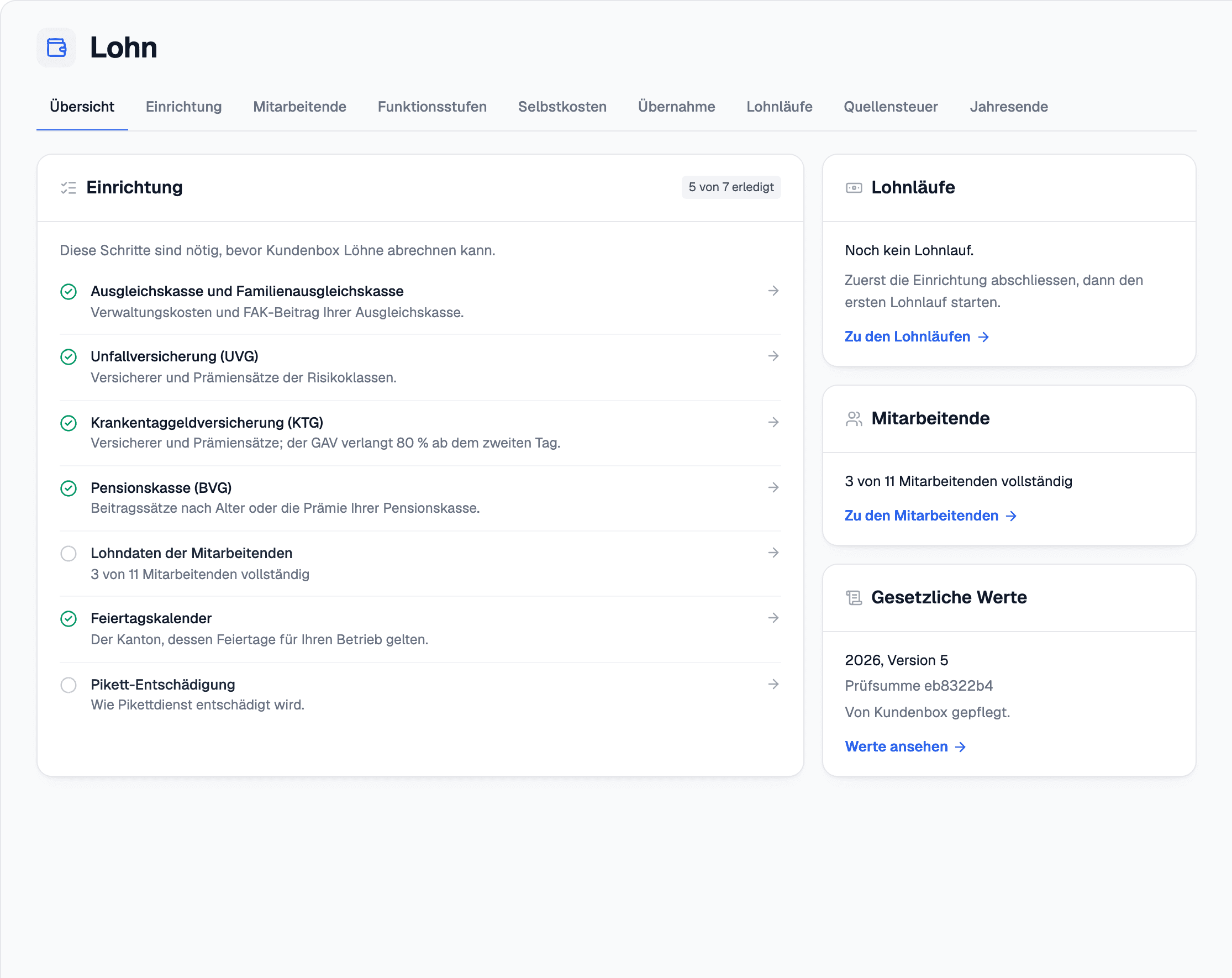1232x978 pixels.
Task: Click the empty circle for Lohndaten der Mitarbeitenden
Action: coord(69,553)
